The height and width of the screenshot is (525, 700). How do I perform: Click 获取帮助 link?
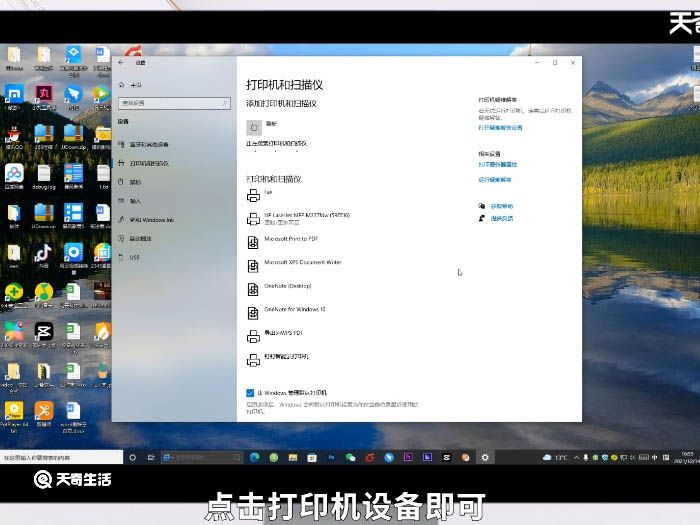tap(502, 206)
